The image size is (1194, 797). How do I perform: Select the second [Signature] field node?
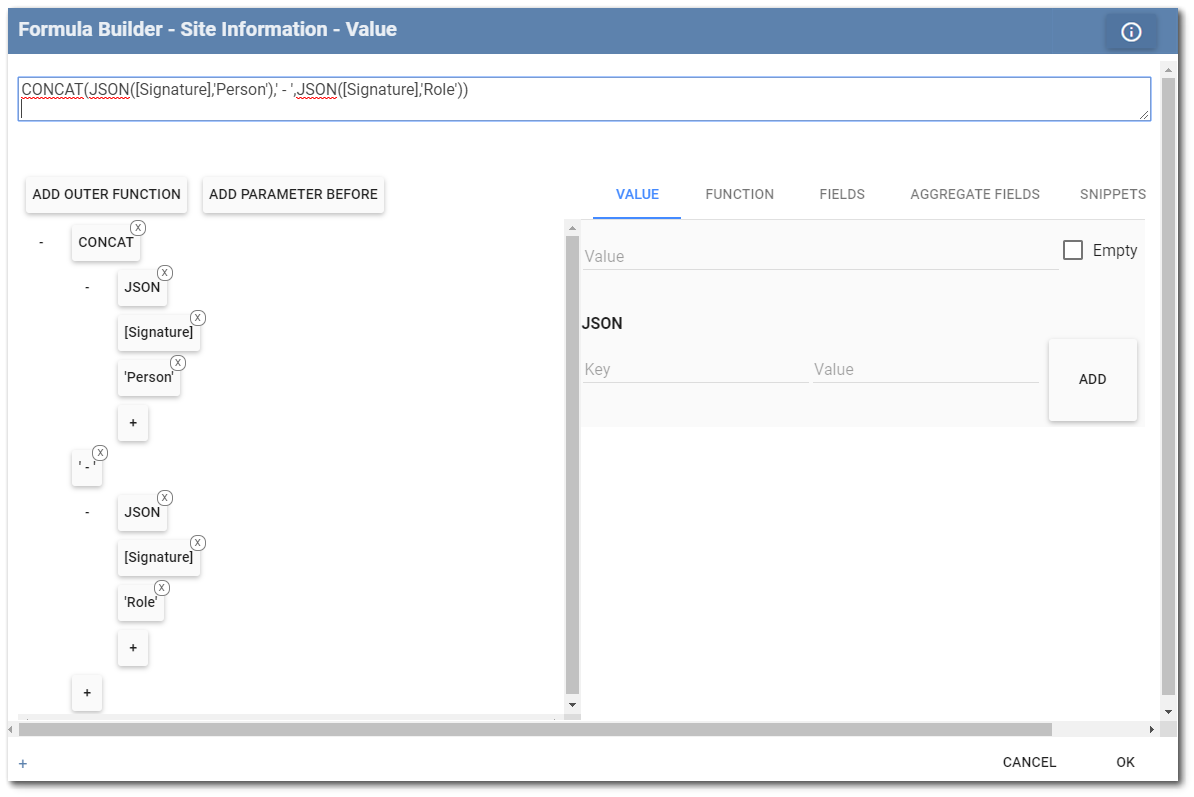(158, 557)
